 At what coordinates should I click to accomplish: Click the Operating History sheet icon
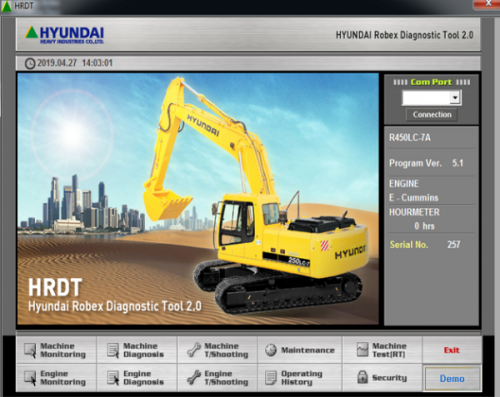(x=271, y=378)
